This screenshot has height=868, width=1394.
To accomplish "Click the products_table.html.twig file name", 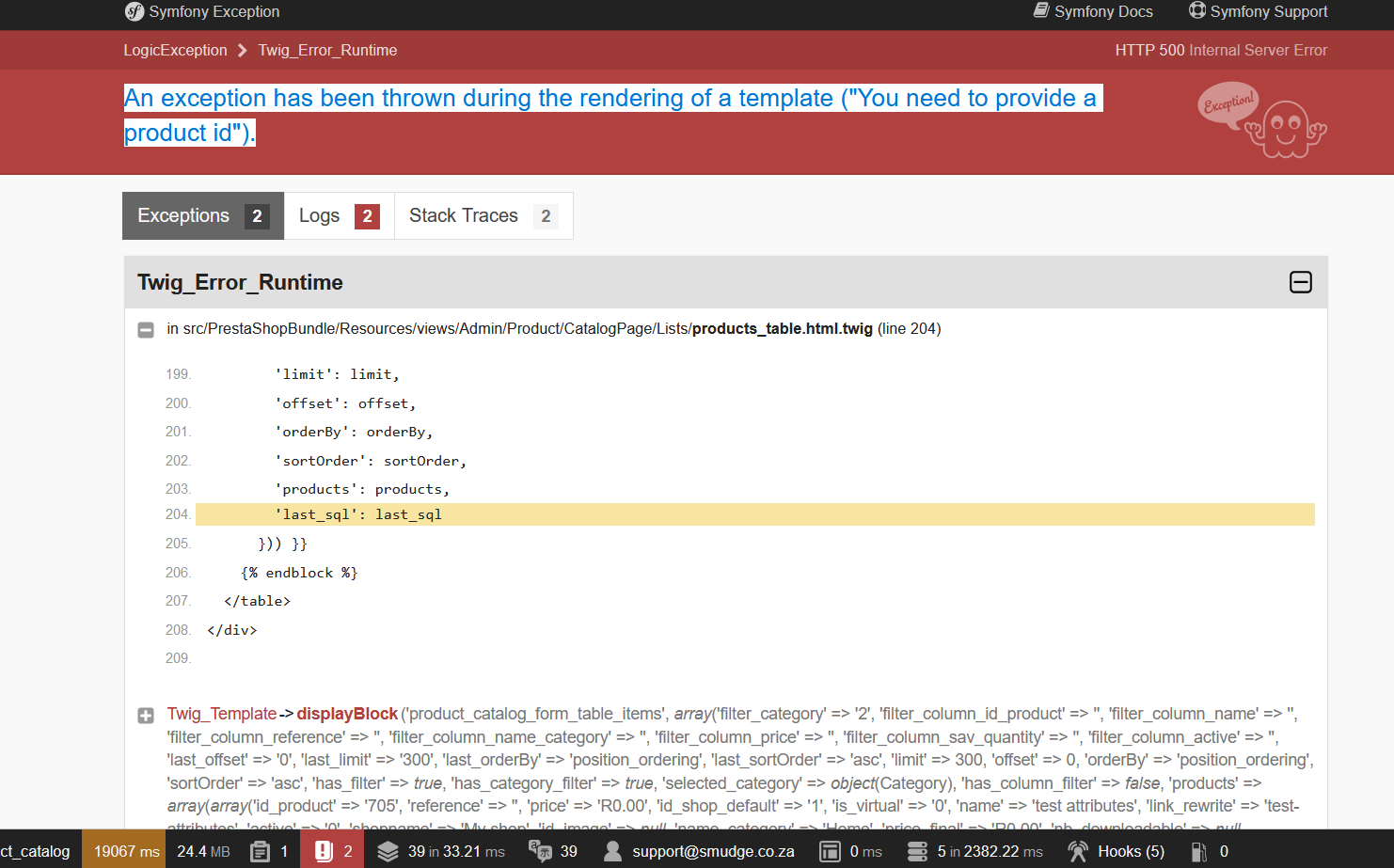I will coord(783,329).
